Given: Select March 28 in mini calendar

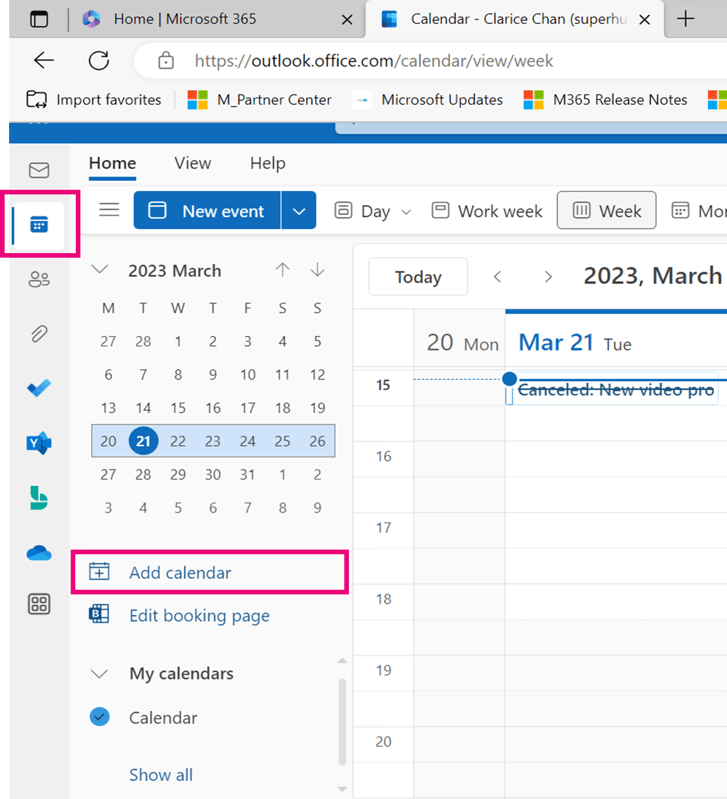Looking at the screenshot, I should tap(143, 475).
